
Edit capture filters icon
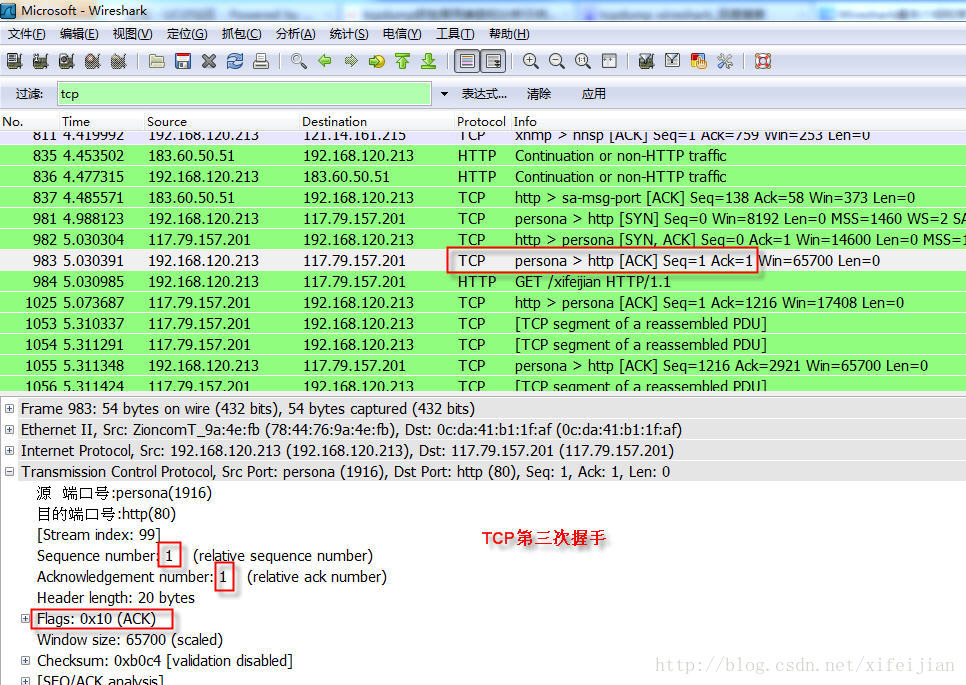click(646, 61)
